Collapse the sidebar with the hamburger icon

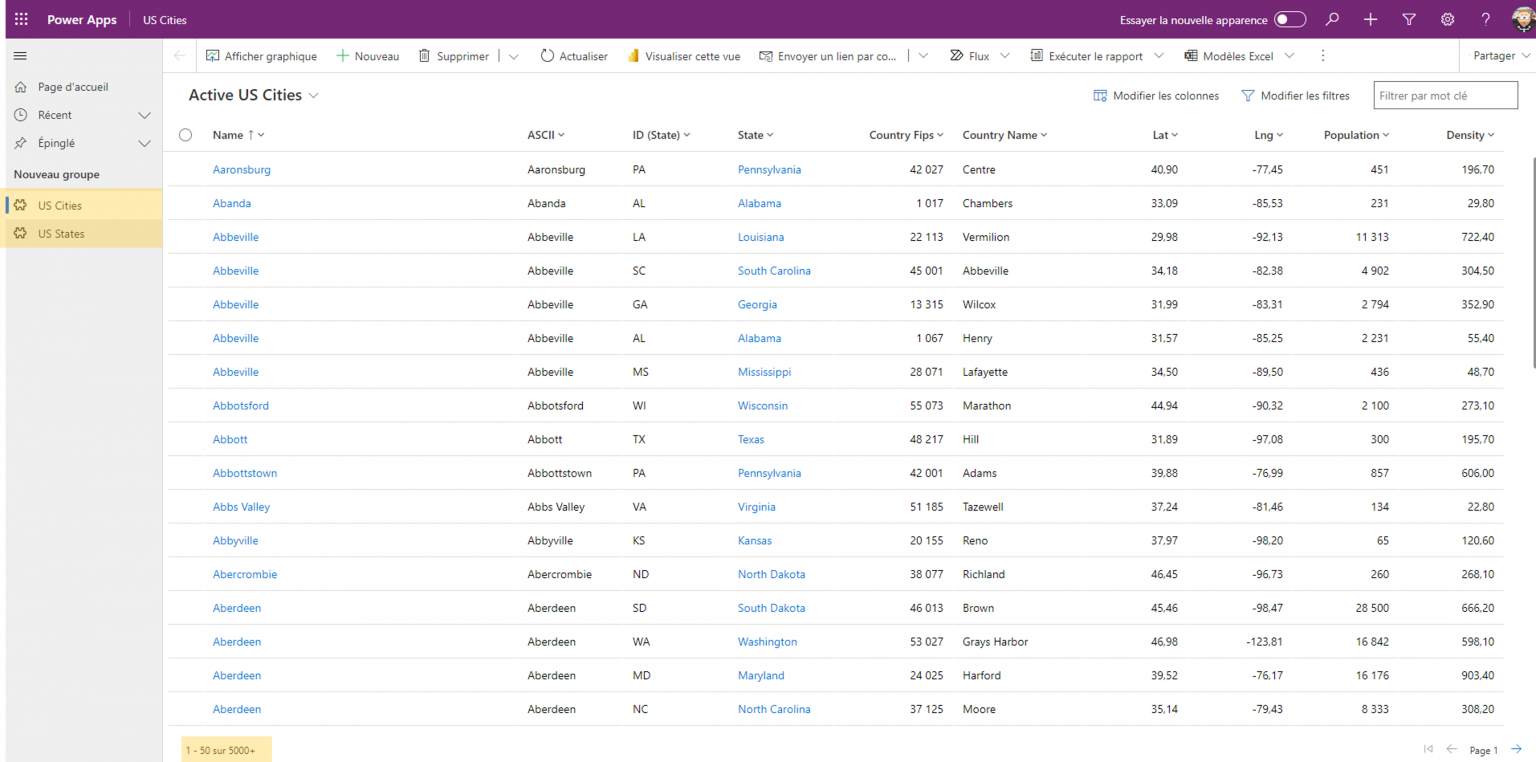[x=19, y=55]
